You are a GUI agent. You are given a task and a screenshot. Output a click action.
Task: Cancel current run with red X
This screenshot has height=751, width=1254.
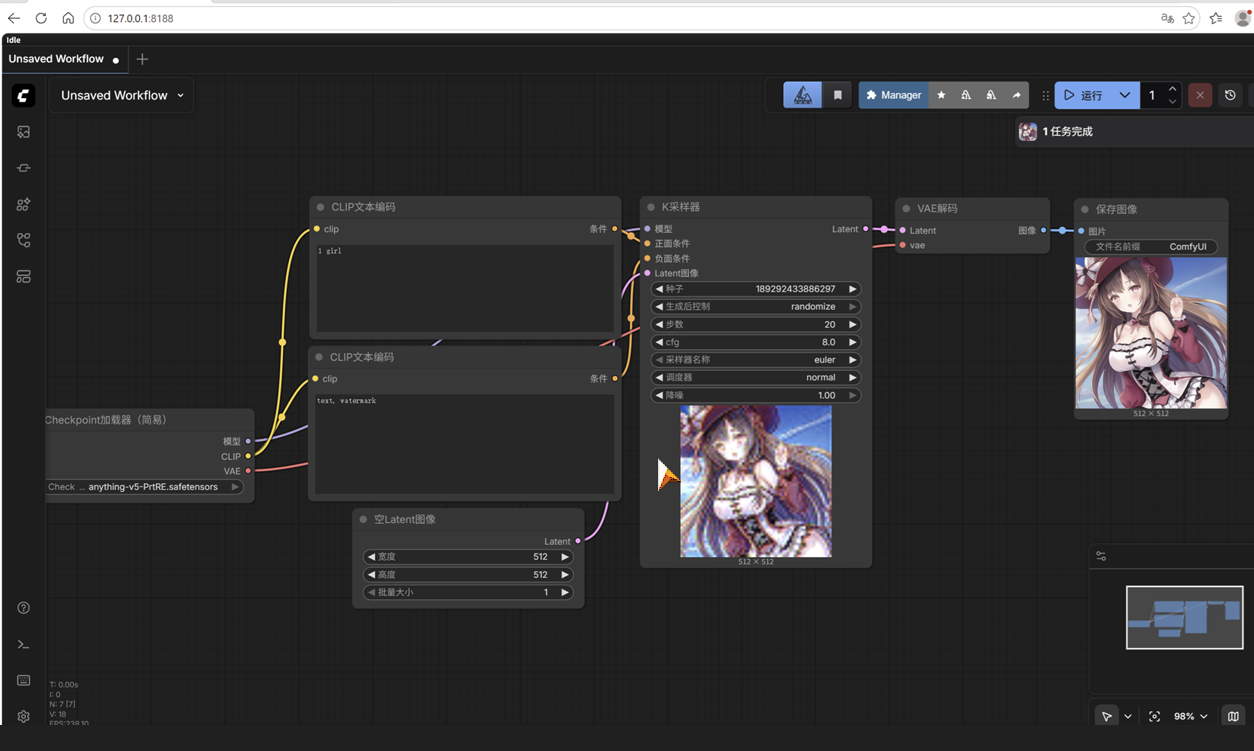coord(1200,95)
